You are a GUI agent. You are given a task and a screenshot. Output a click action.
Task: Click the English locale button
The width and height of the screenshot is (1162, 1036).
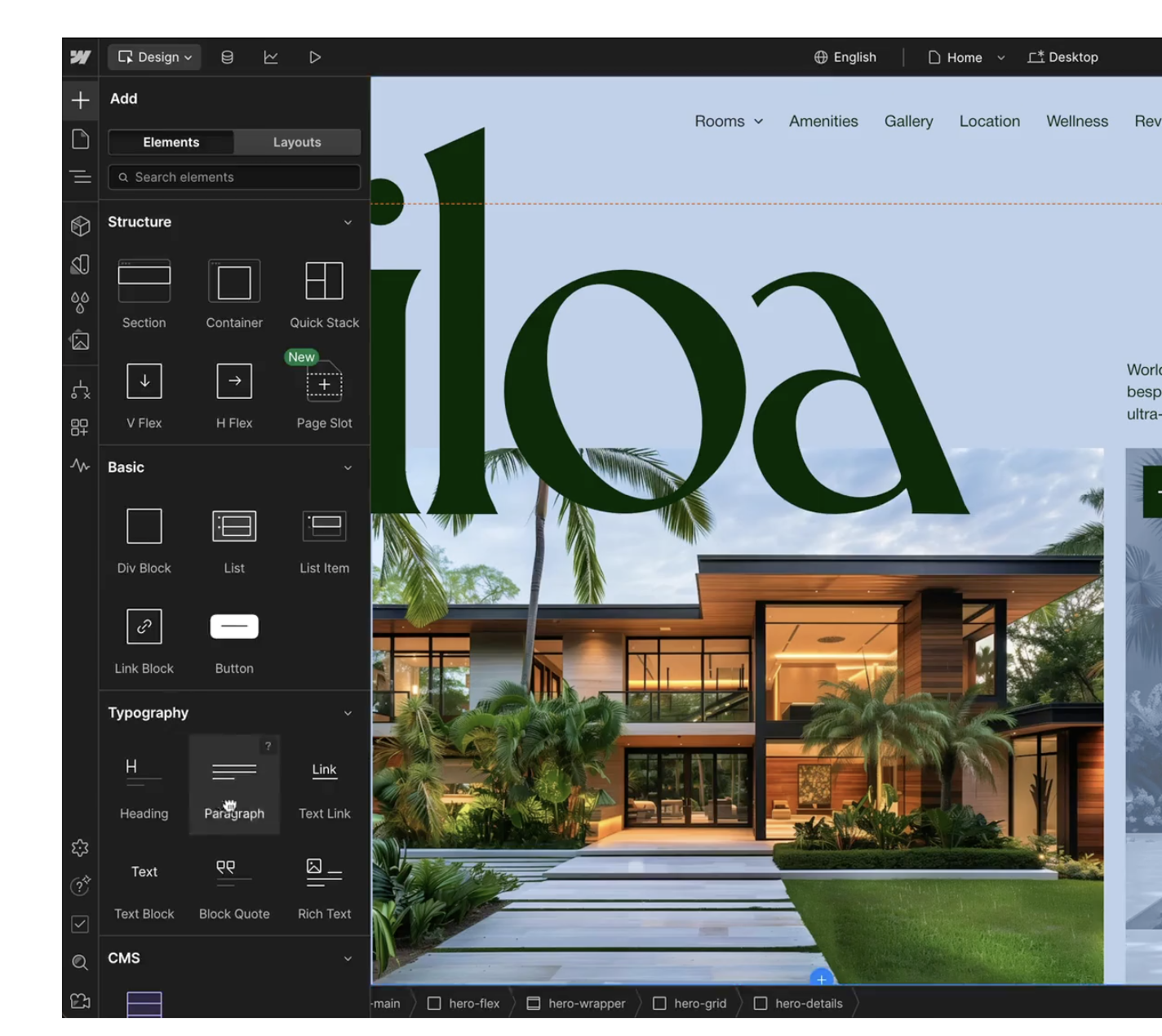(845, 57)
